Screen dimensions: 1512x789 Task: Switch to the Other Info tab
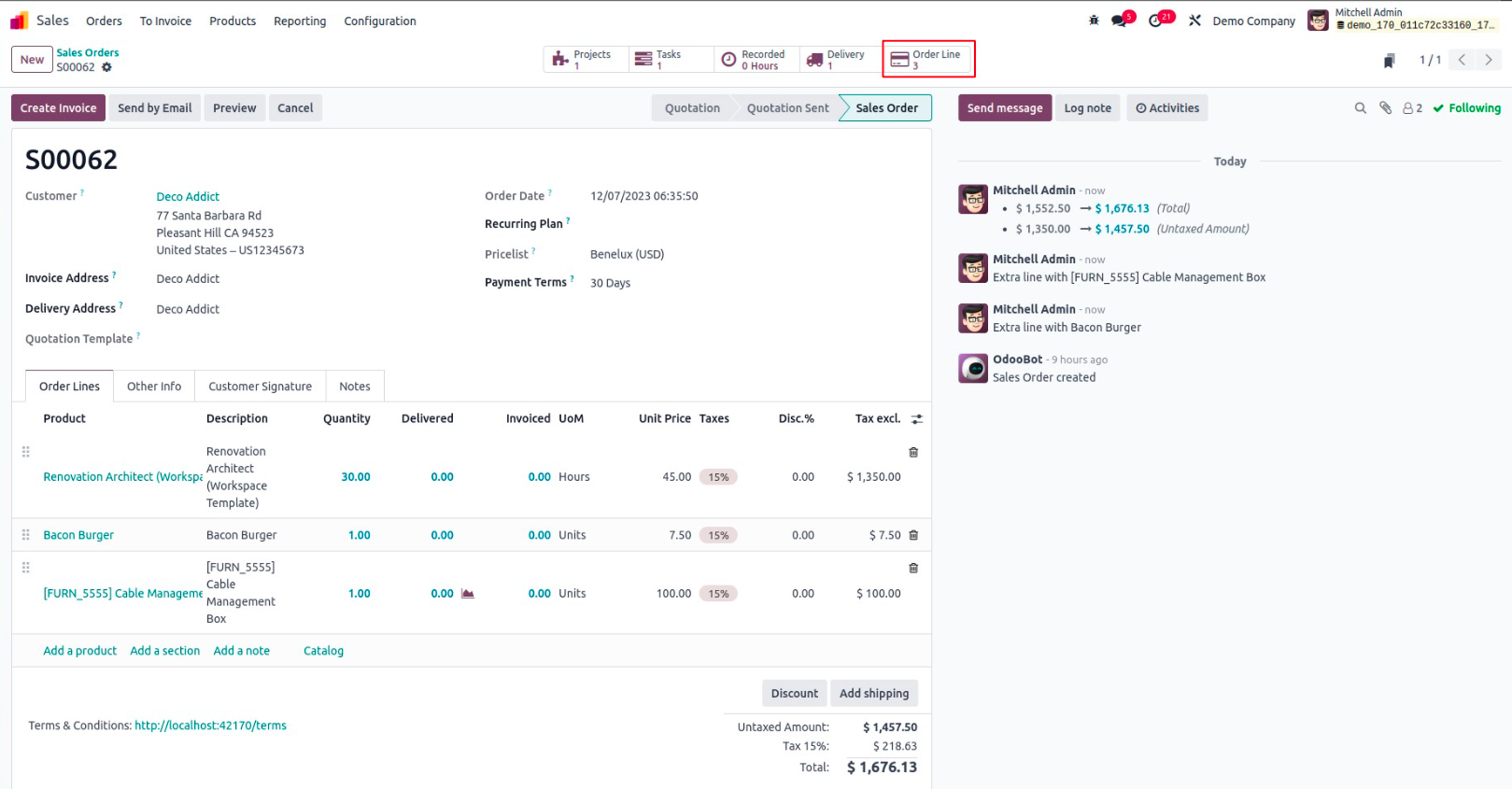(x=154, y=387)
